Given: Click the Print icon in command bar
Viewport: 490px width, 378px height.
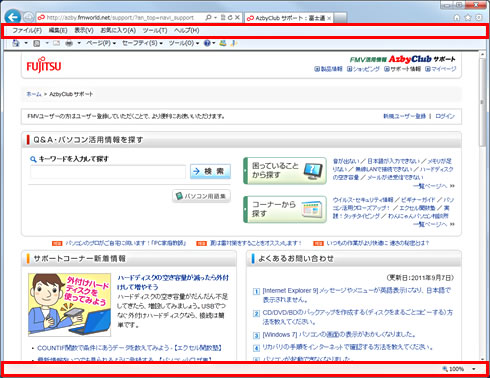Looking at the screenshot, I should coord(69,43).
